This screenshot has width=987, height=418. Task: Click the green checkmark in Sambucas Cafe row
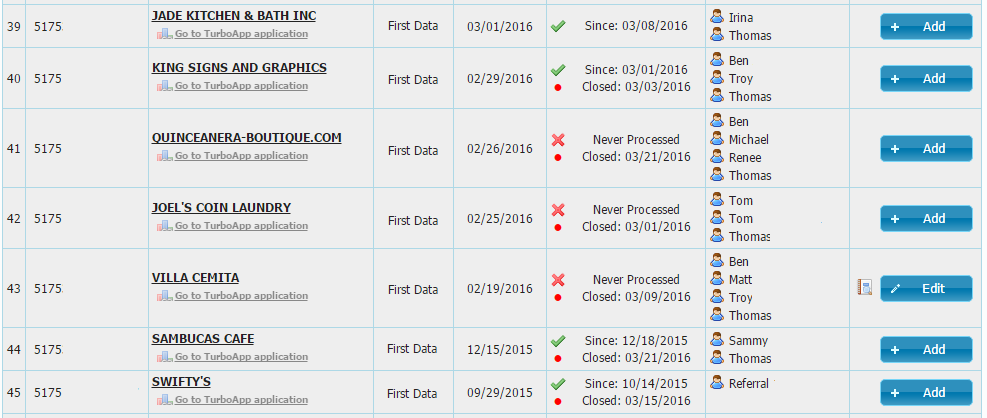(x=558, y=341)
